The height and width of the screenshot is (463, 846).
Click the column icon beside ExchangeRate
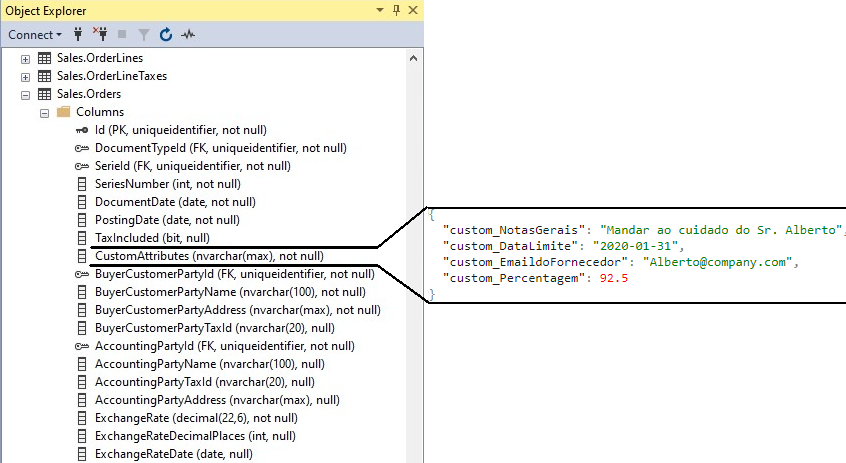pos(82,418)
